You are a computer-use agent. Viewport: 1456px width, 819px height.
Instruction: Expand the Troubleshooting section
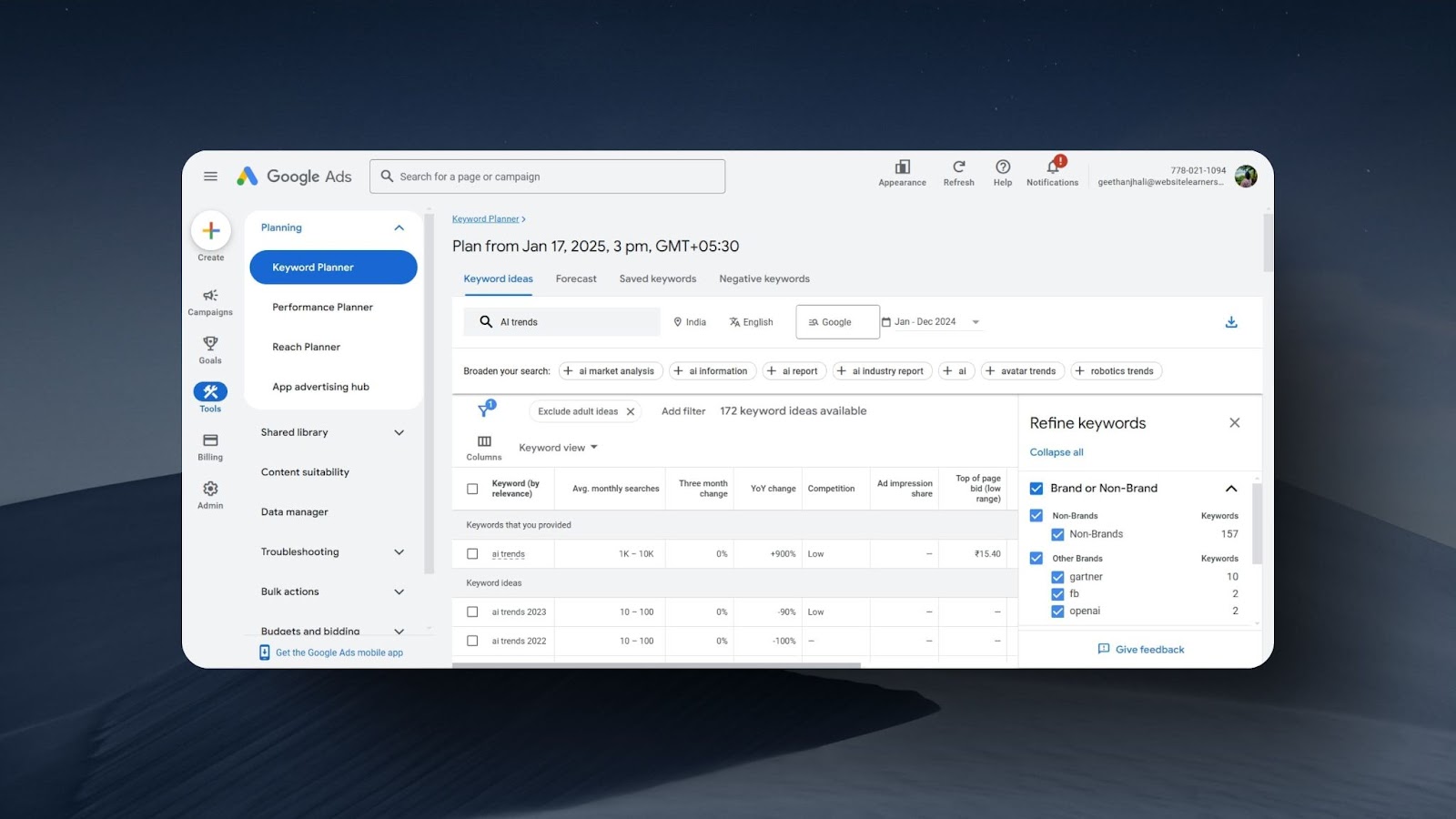399,551
